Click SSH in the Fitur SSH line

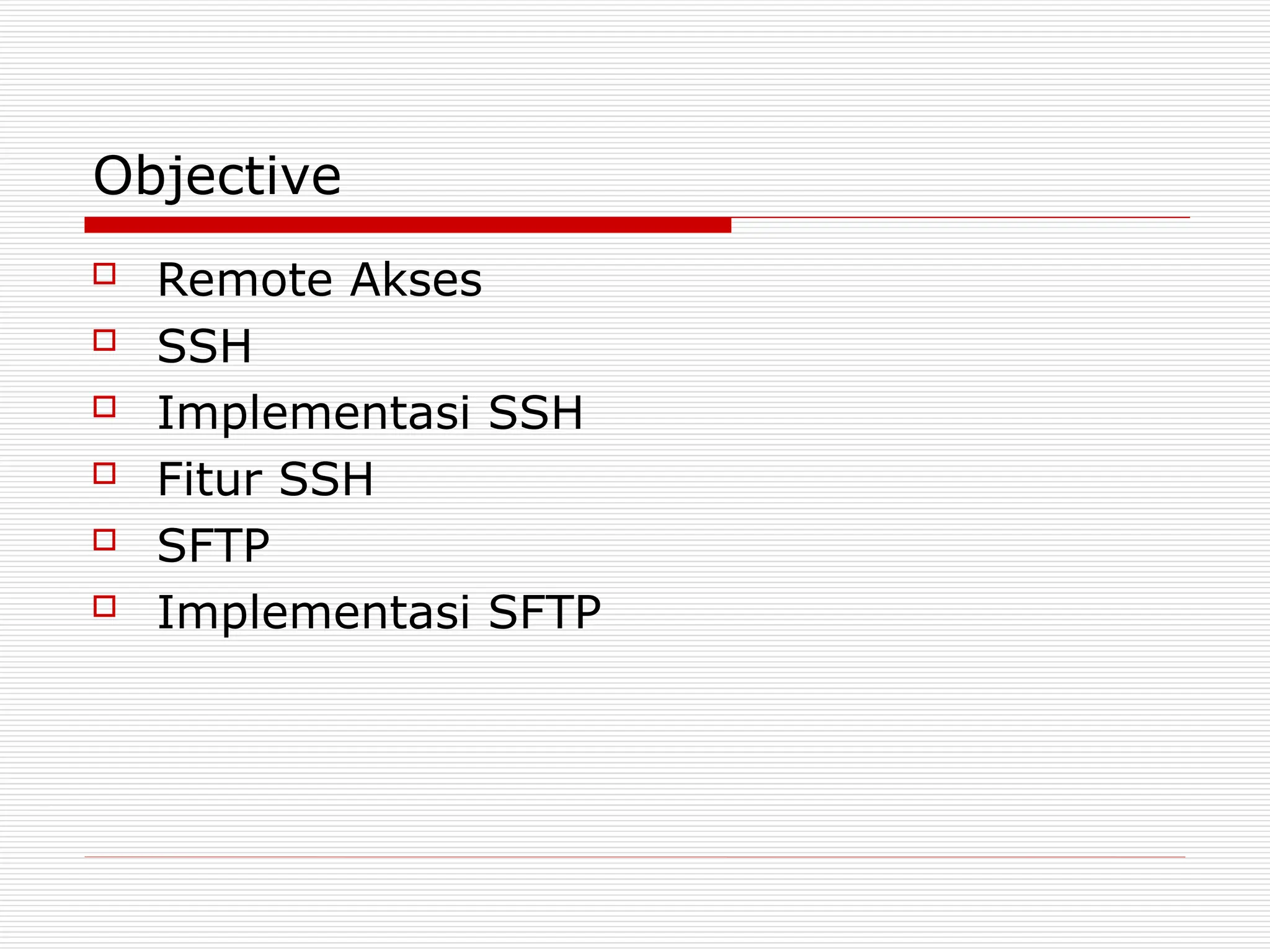pyautogui.click(x=326, y=480)
